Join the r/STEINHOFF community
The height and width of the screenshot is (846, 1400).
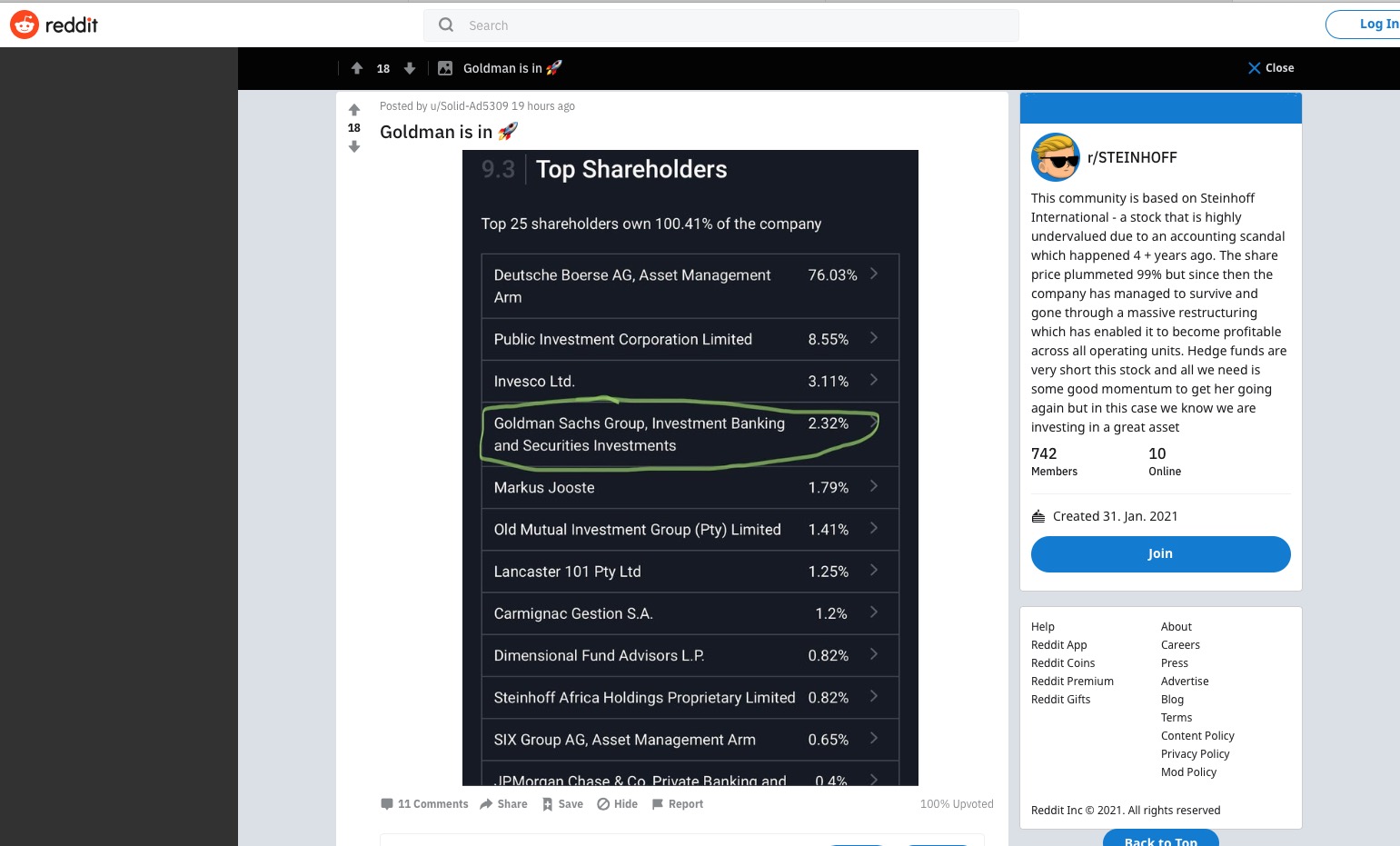pos(1160,554)
